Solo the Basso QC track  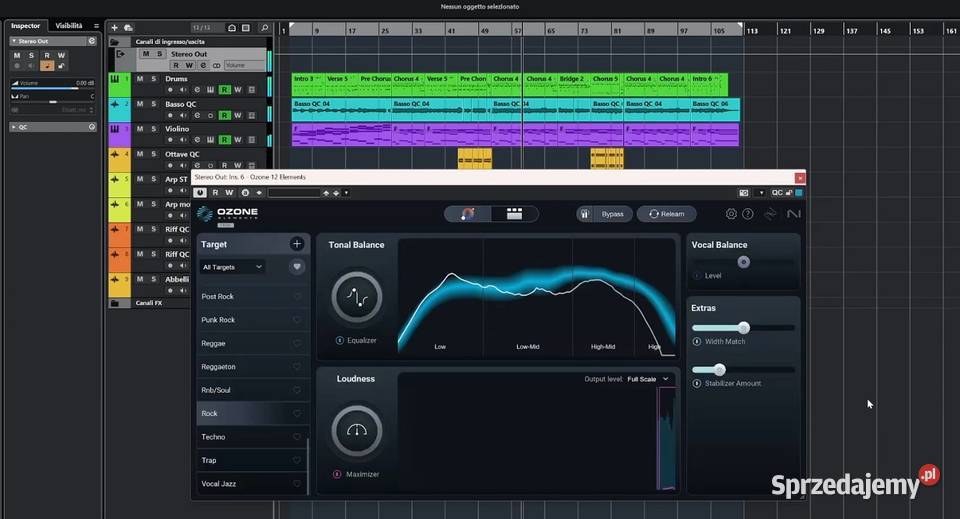click(x=154, y=104)
